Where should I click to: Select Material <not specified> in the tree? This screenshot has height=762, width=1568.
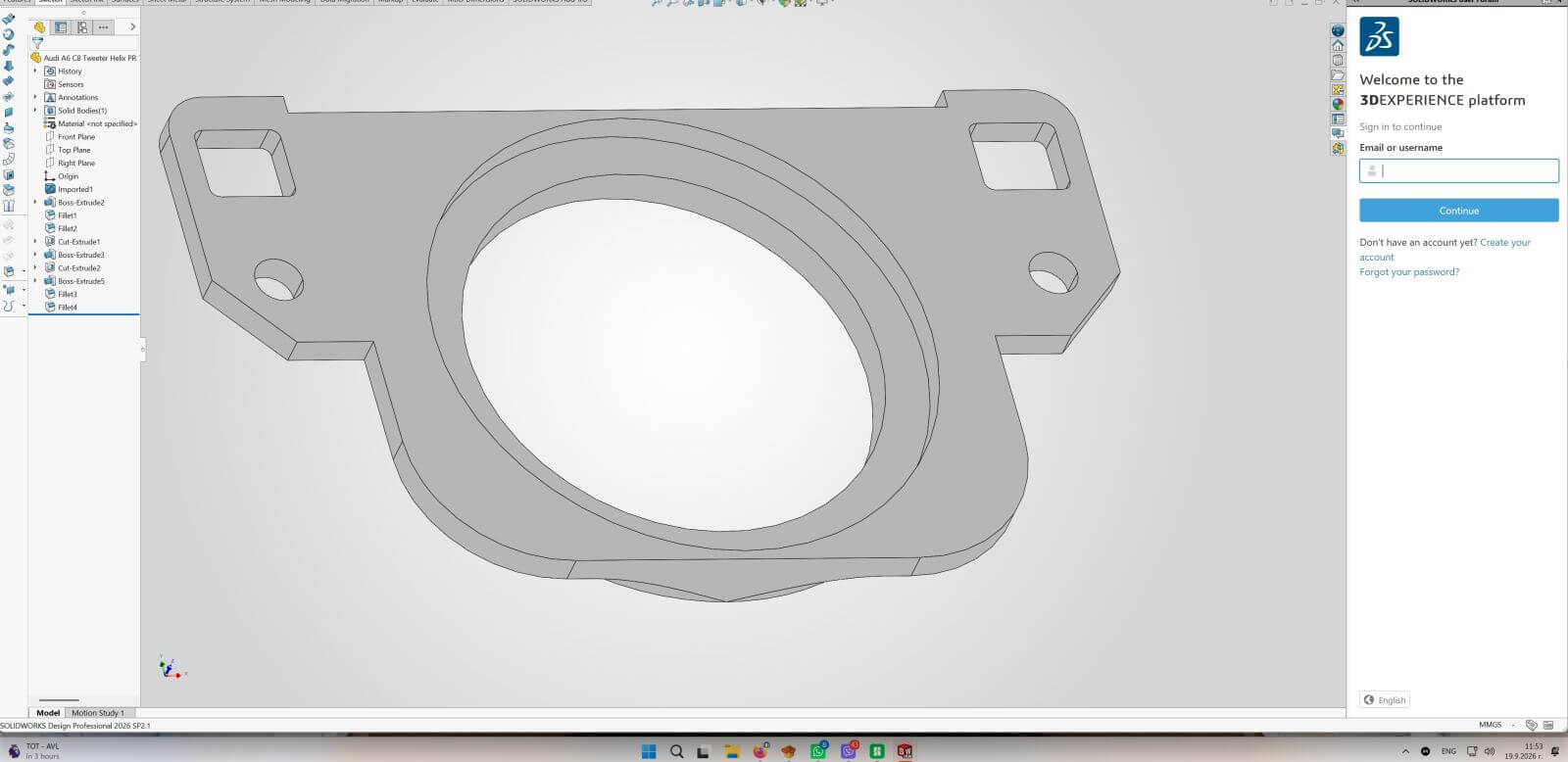click(x=90, y=124)
